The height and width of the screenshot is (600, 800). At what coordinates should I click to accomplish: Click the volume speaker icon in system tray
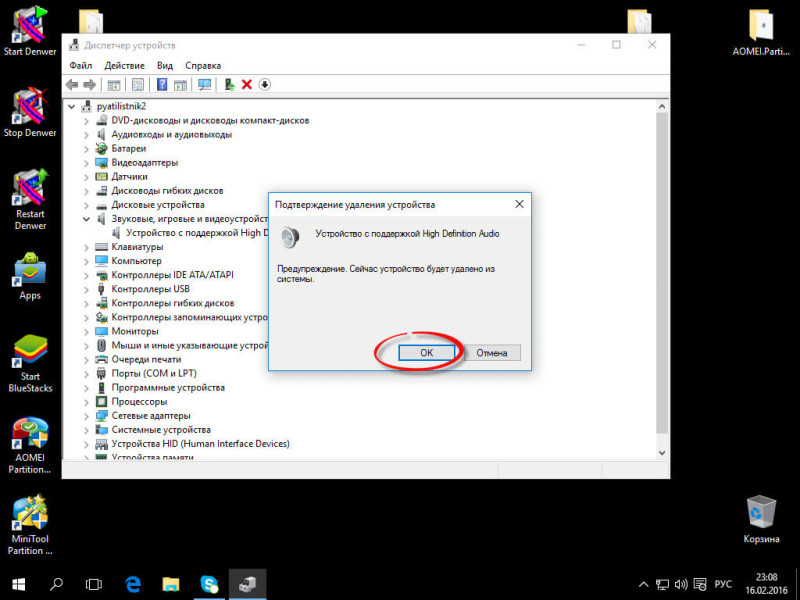(x=681, y=585)
